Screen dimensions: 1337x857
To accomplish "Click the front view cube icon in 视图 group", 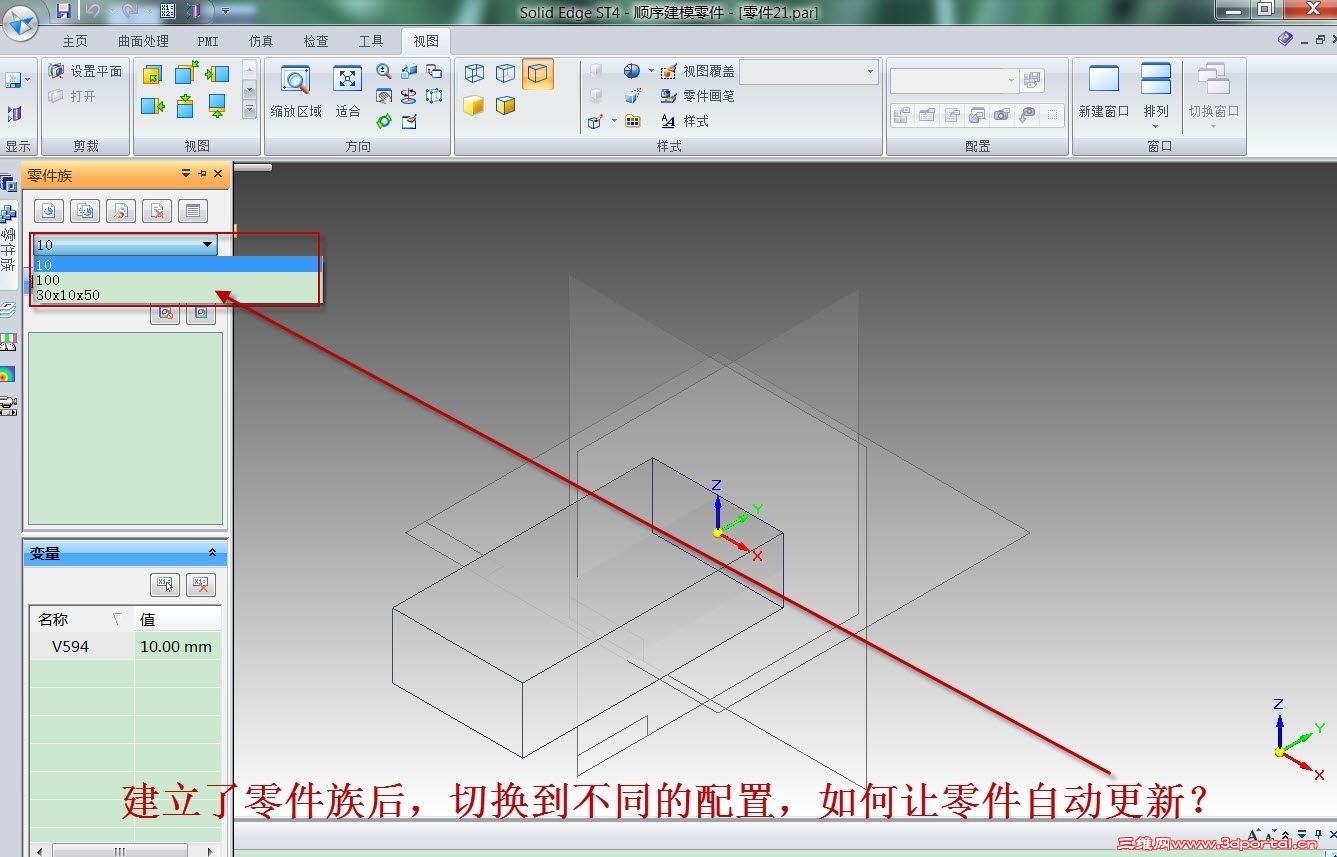I will pyautogui.click(x=152, y=75).
